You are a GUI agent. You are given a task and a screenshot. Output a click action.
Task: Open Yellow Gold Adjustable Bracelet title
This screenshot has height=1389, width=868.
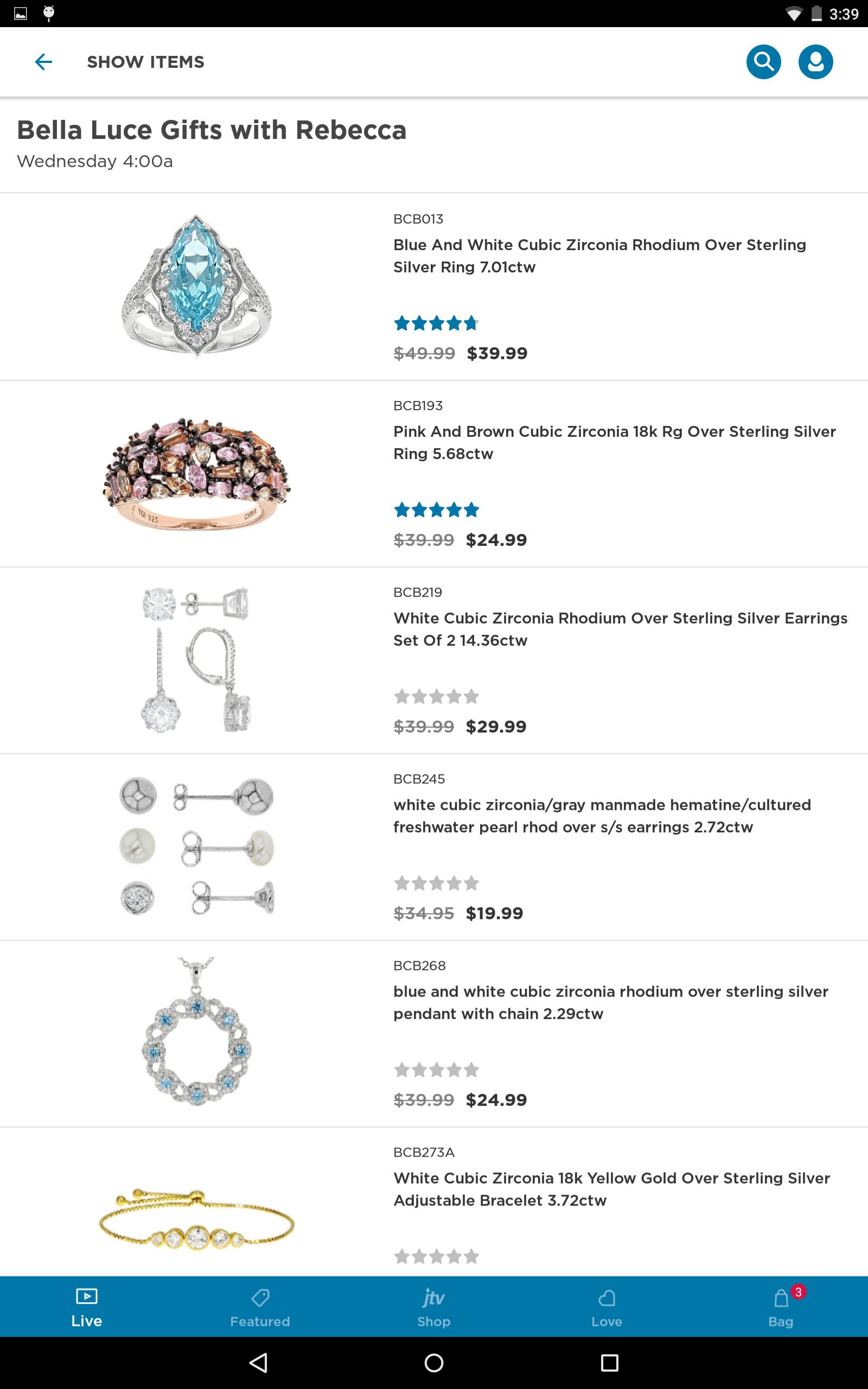click(x=611, y=1189)
